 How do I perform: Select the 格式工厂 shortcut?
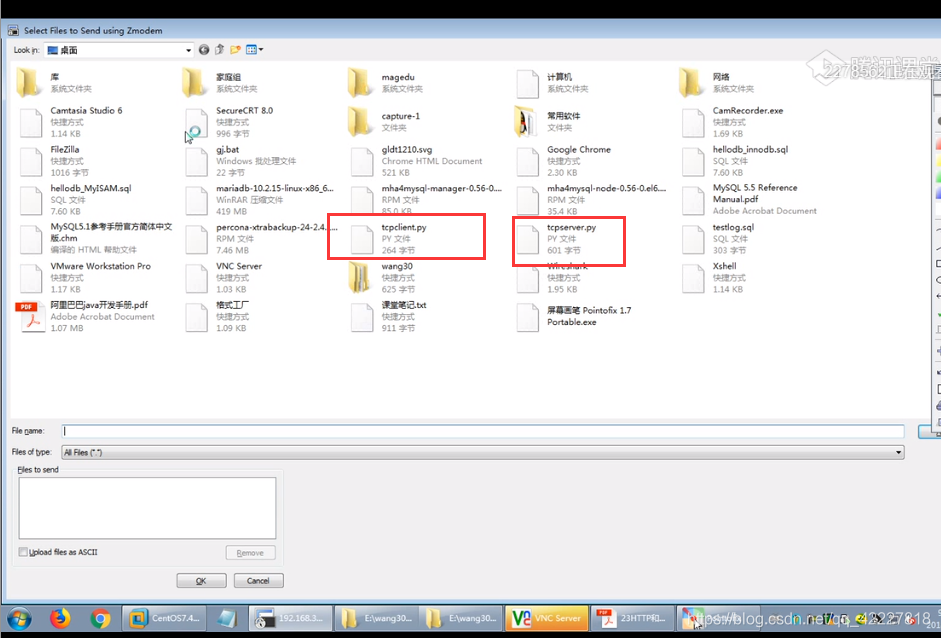pyautogui.click(x=217, y=316)
